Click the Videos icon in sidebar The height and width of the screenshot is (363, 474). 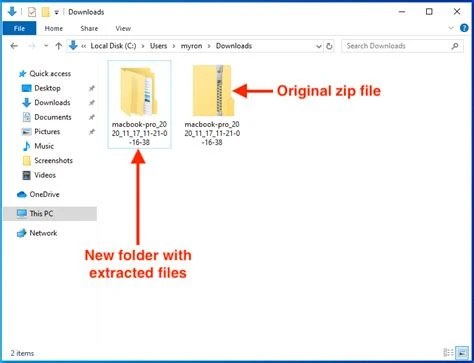click(x=26, y=175)
